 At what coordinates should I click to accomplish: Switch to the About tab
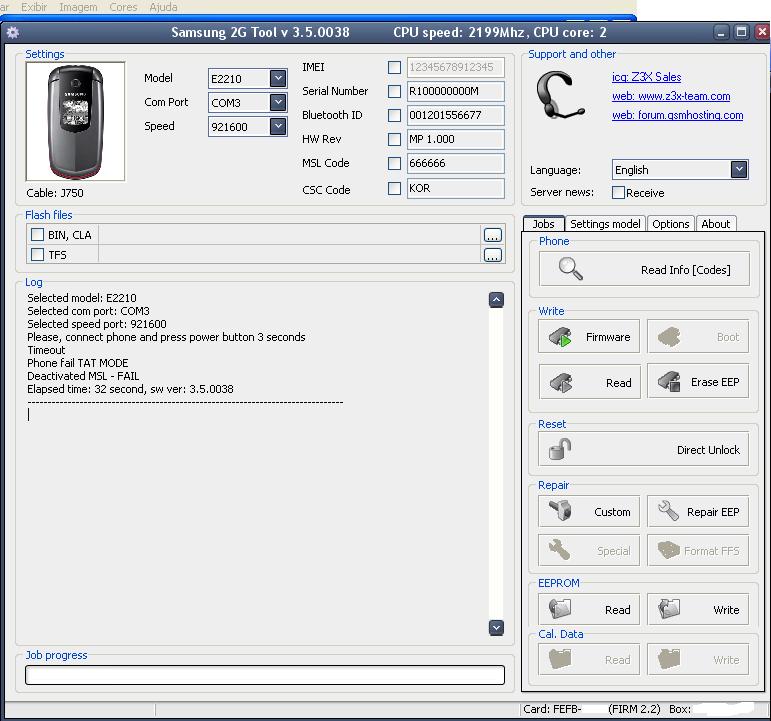(715, 224)
